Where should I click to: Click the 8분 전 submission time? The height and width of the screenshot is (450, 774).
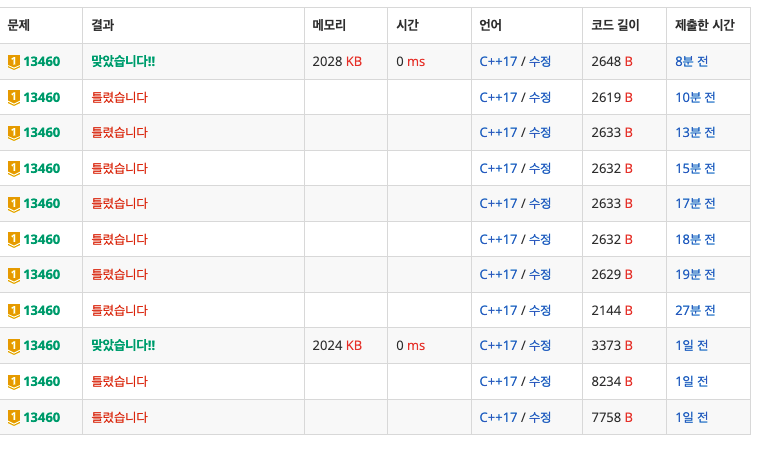point(692,62)
